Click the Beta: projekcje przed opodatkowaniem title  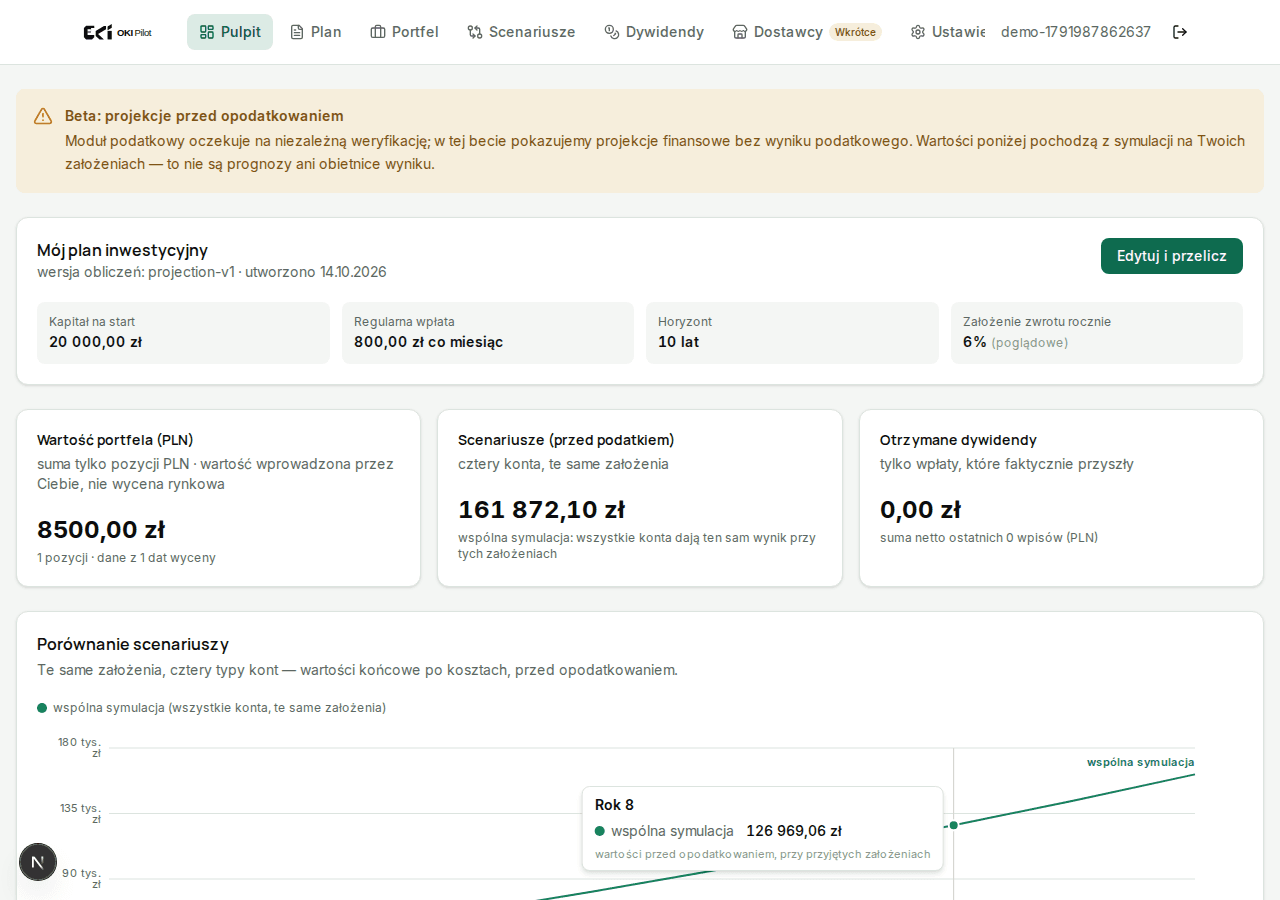pos(204,116)
